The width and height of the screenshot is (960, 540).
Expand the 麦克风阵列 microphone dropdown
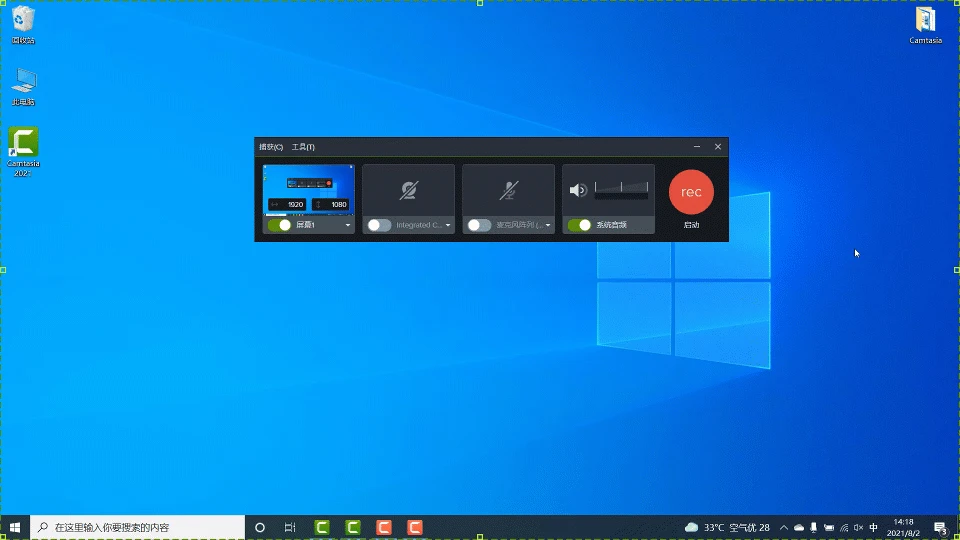(x=548, y=225)
